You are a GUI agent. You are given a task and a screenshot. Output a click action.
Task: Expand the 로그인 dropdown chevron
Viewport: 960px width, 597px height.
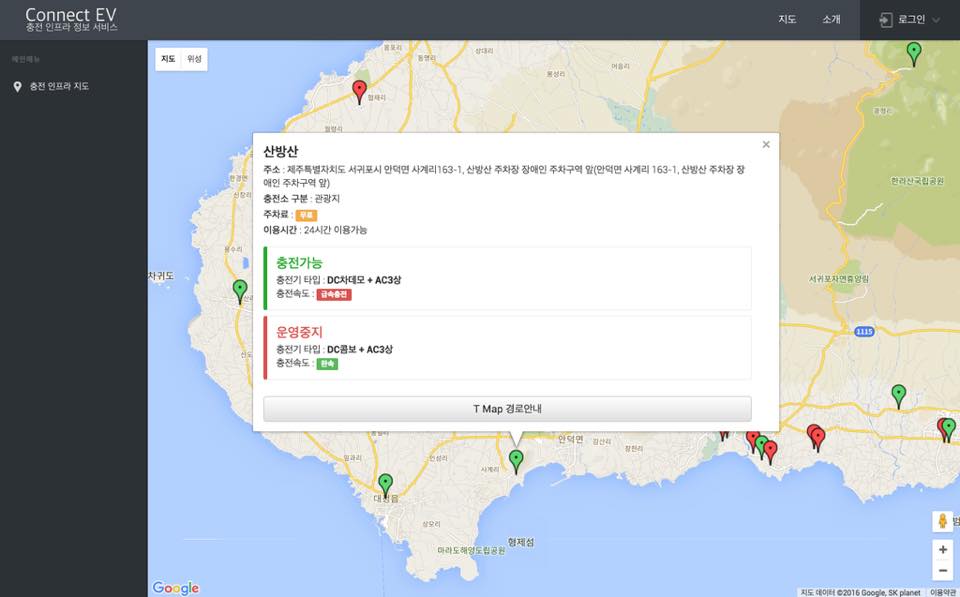[x=936, y=20]
